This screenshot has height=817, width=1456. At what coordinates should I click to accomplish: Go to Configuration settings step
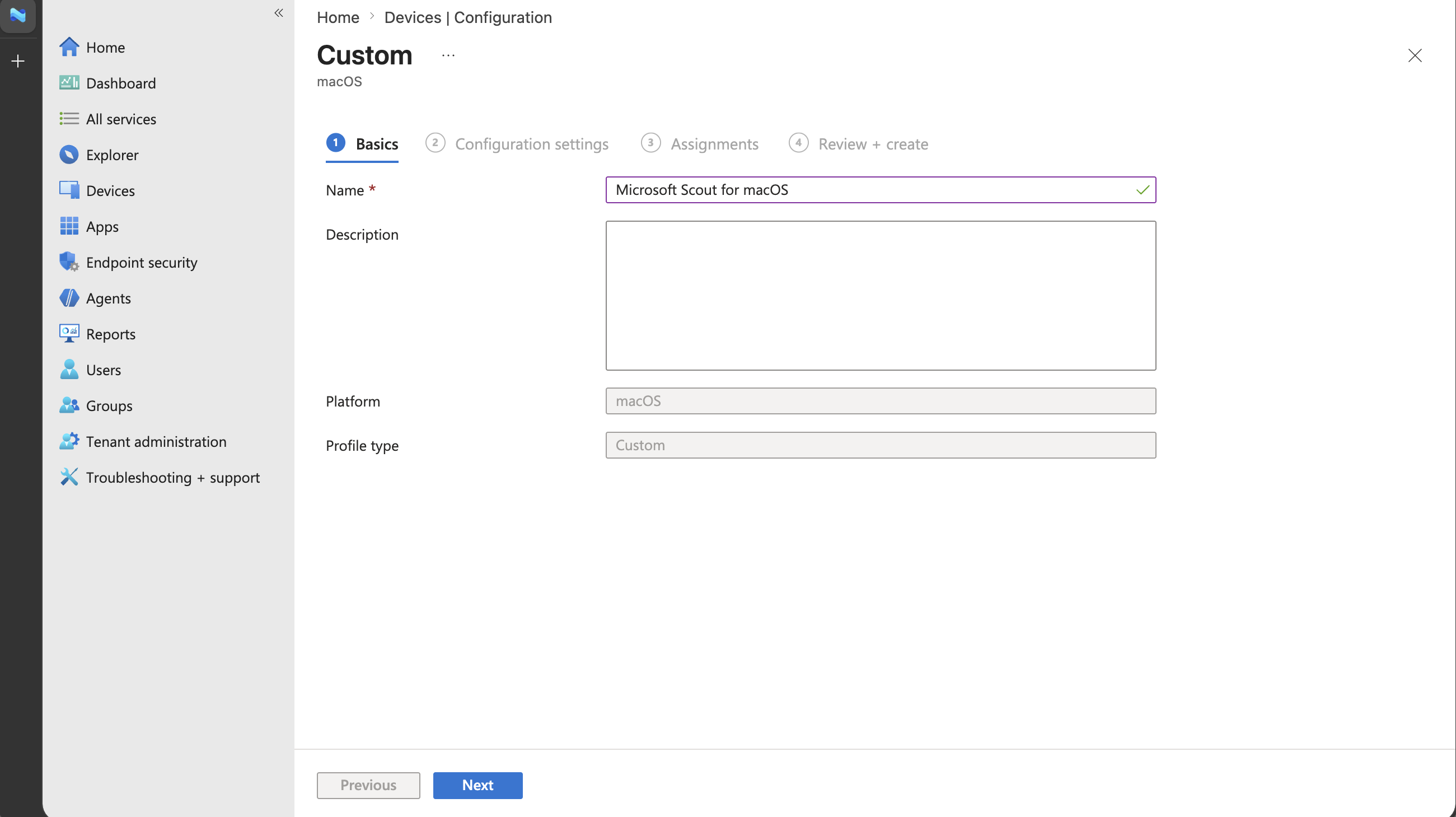click(x=517, y=143)
